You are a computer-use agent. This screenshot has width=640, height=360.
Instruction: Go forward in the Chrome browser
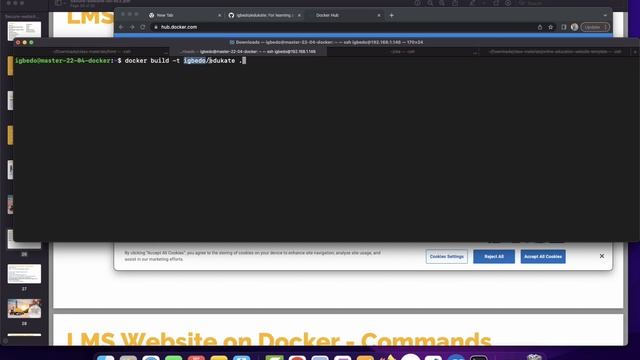(x=132, y=27)
